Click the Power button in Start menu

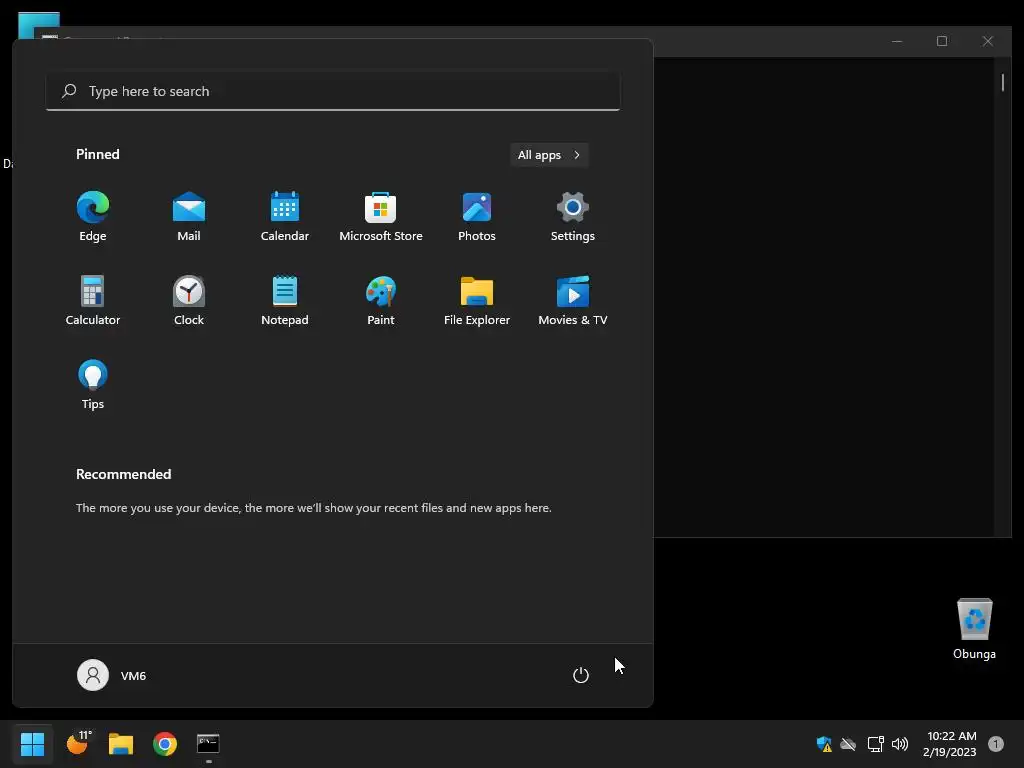click(581, 675)
